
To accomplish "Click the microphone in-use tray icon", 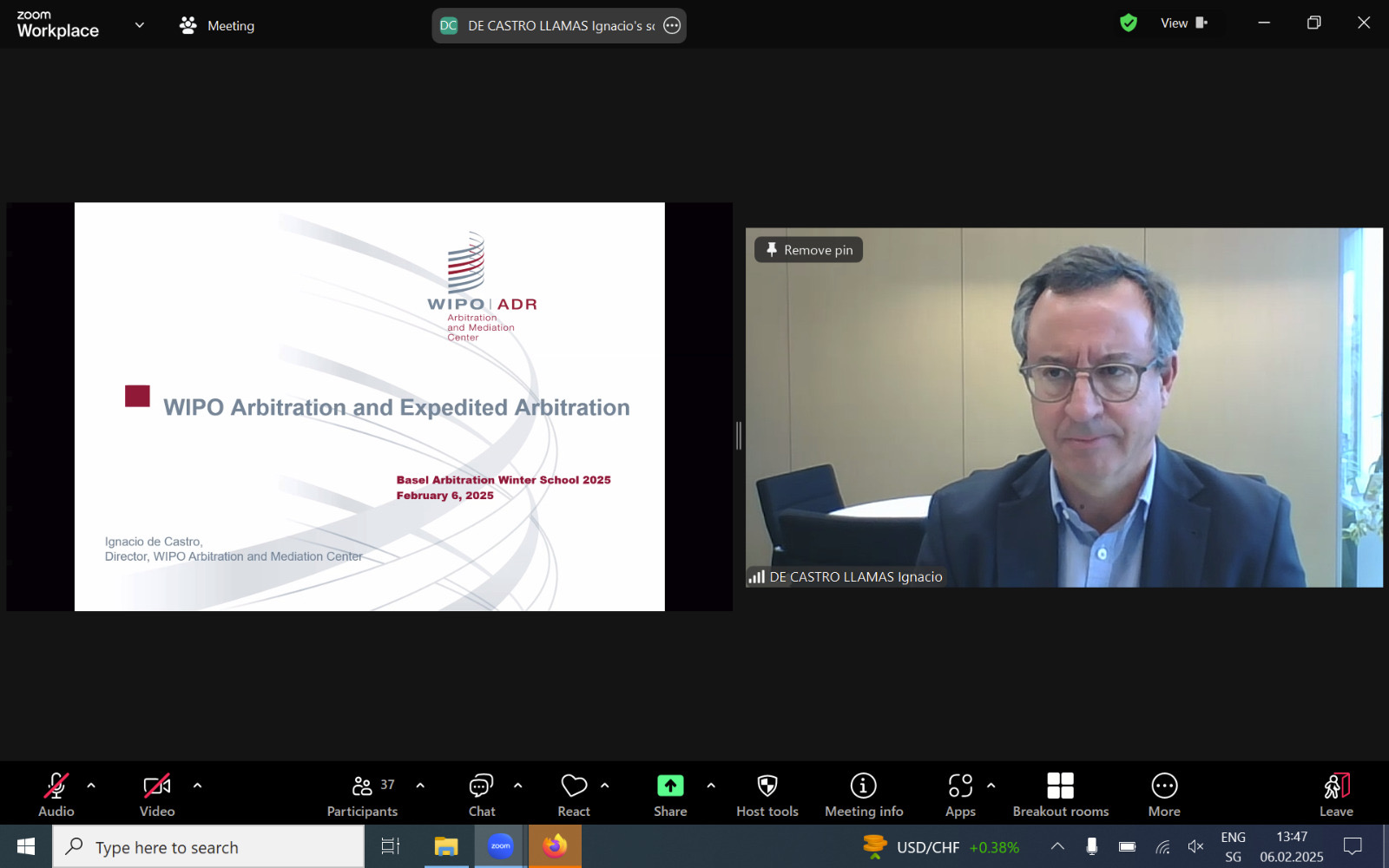I will (x=1092, y=846).
